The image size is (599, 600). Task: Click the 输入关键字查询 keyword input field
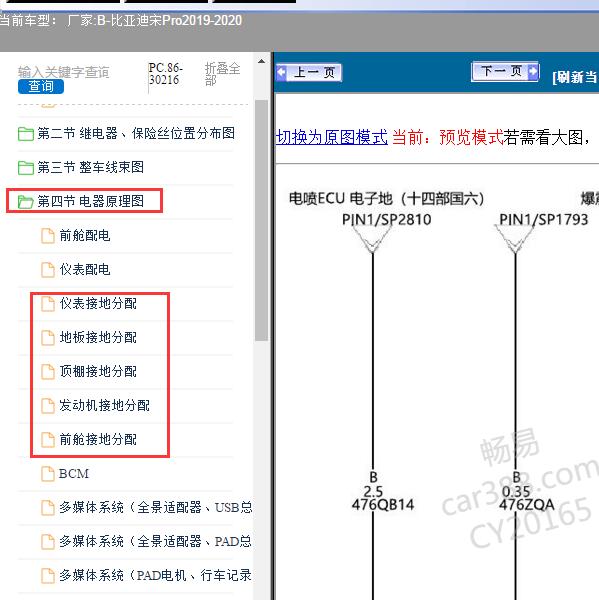pos(64,72)
